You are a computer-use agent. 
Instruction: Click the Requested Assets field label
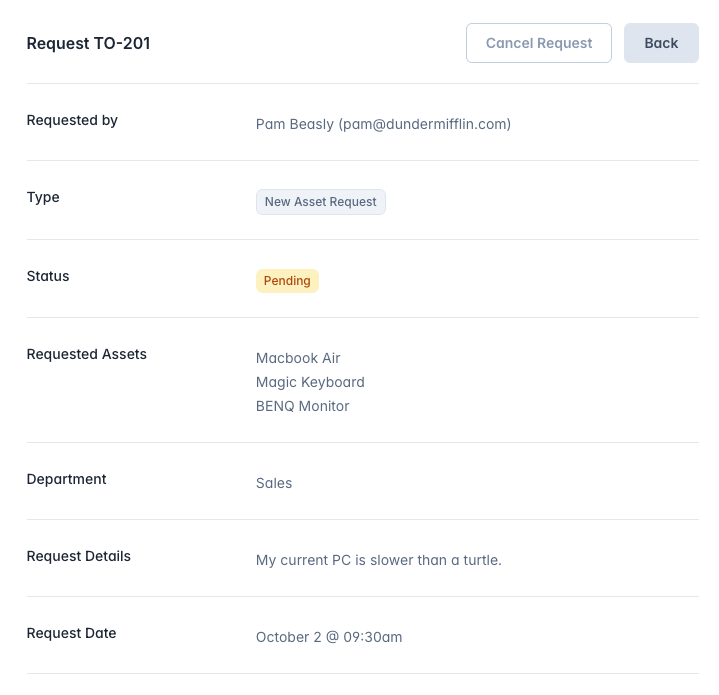click(86, 354)
